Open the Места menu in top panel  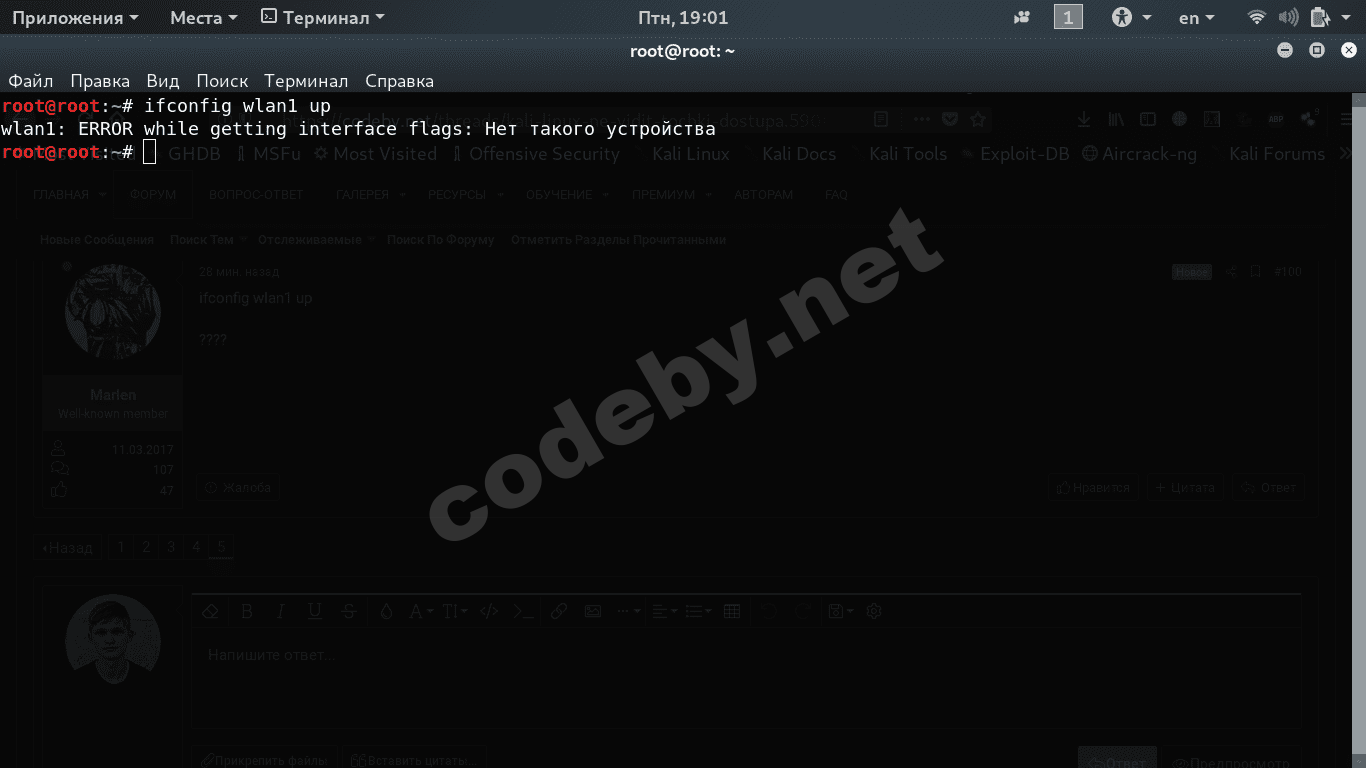click(204, 17)
